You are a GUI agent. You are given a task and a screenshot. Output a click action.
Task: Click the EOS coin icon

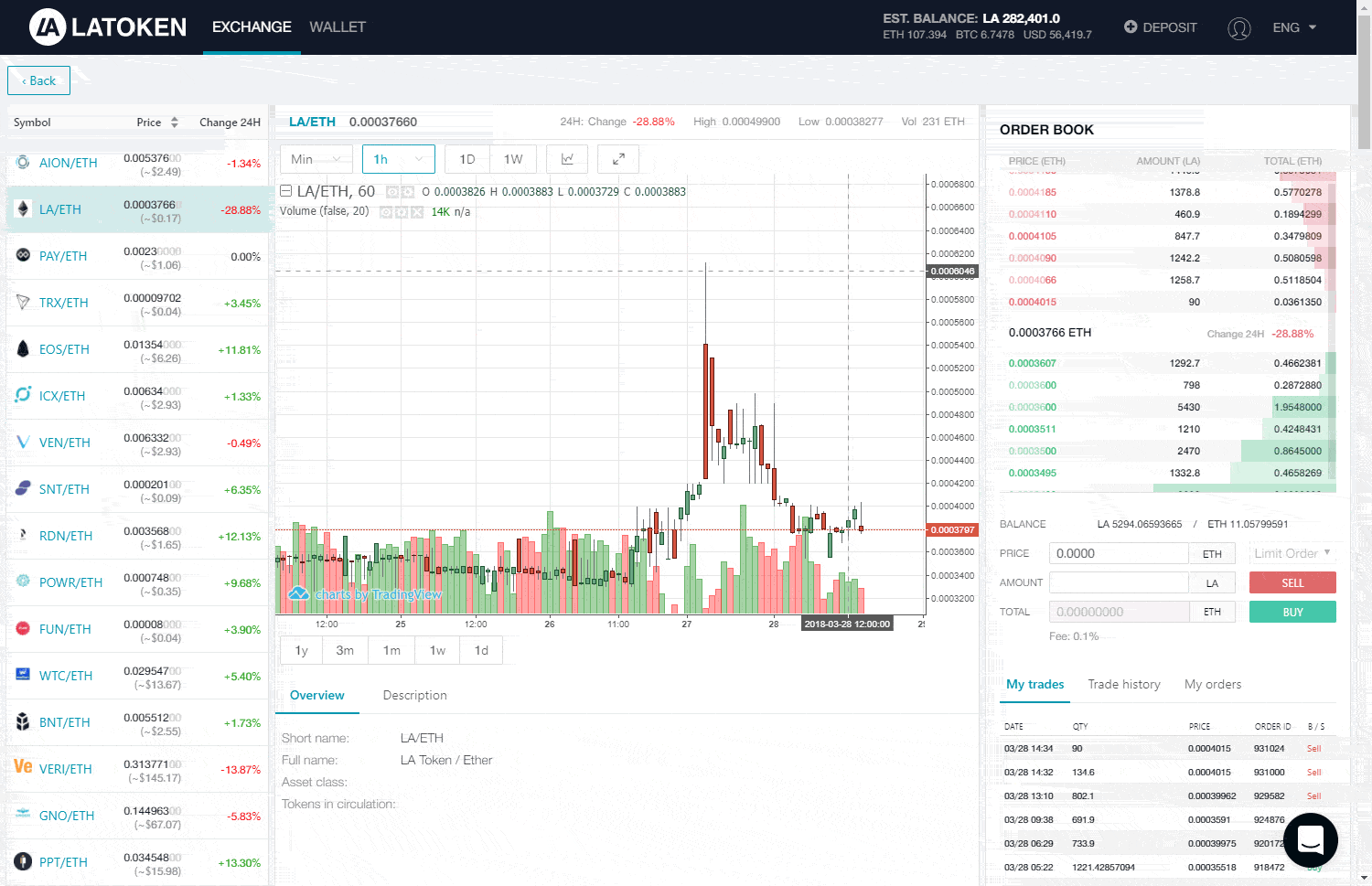pos(23,348)
